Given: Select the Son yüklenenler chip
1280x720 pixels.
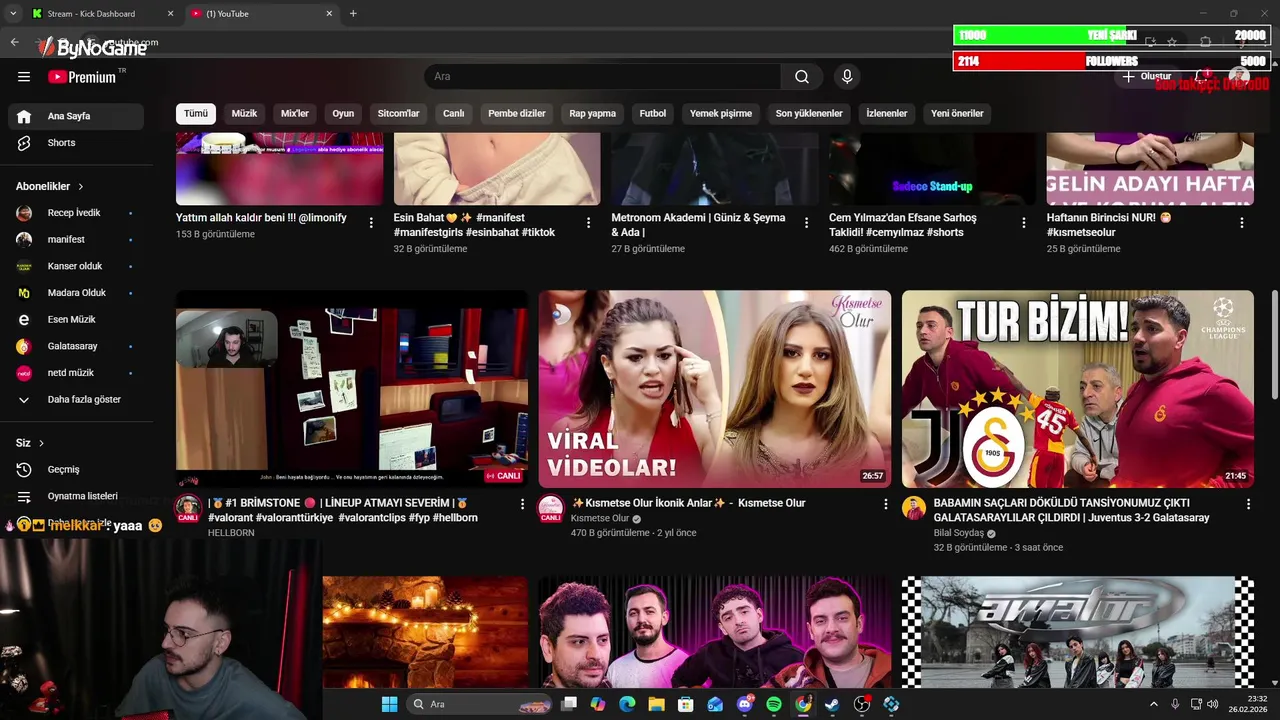Looking at the screenshot, I should click(809, 113).
